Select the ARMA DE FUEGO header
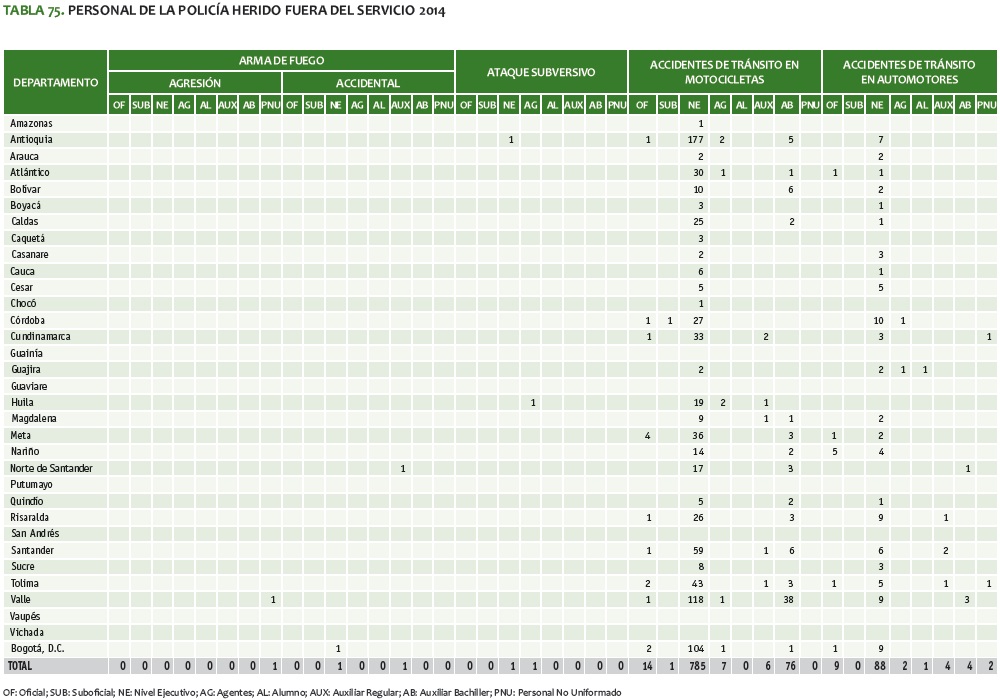This screenshot has height=700, width=1000. tap(281, 61)
